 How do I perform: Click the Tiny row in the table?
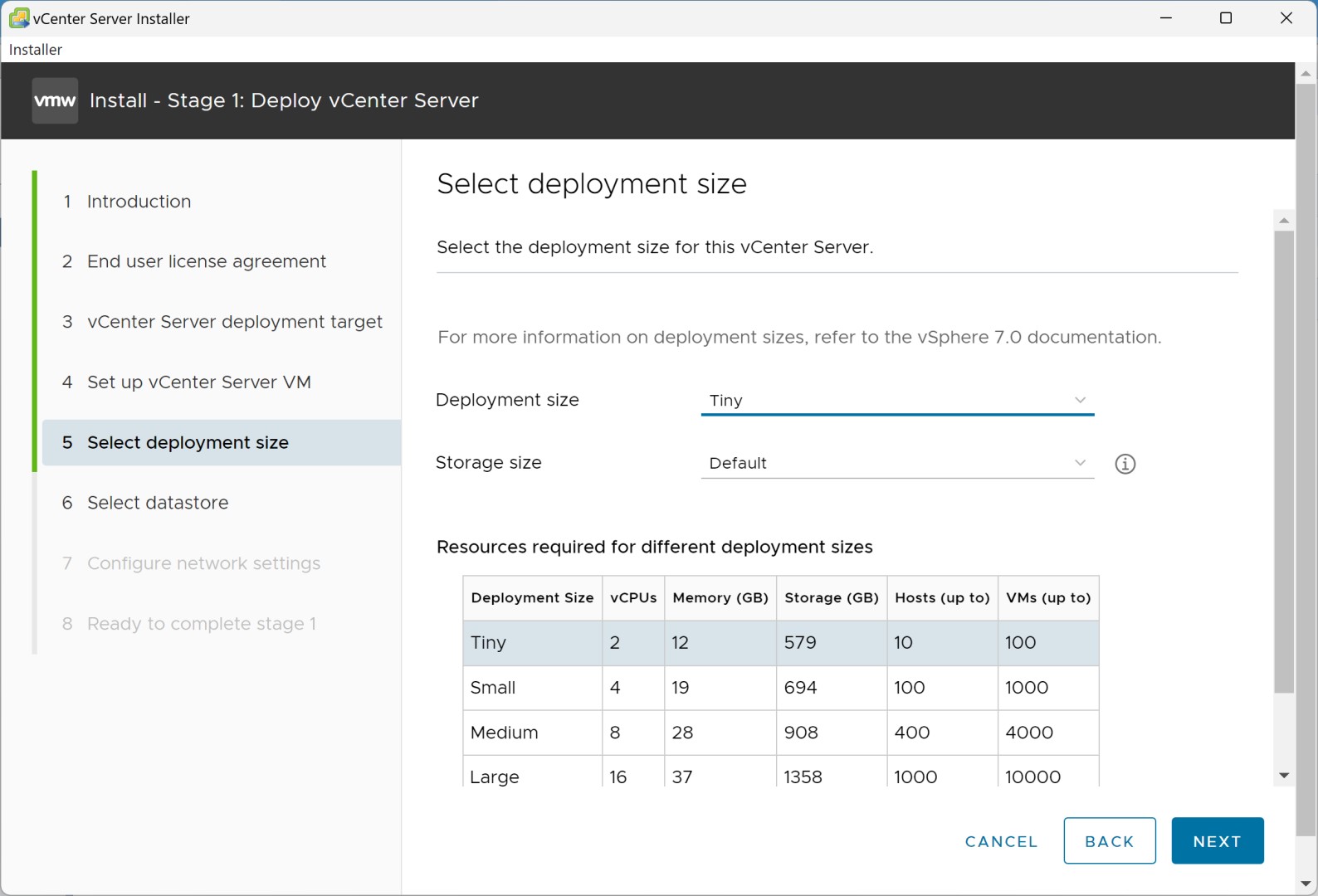[781, 643]
